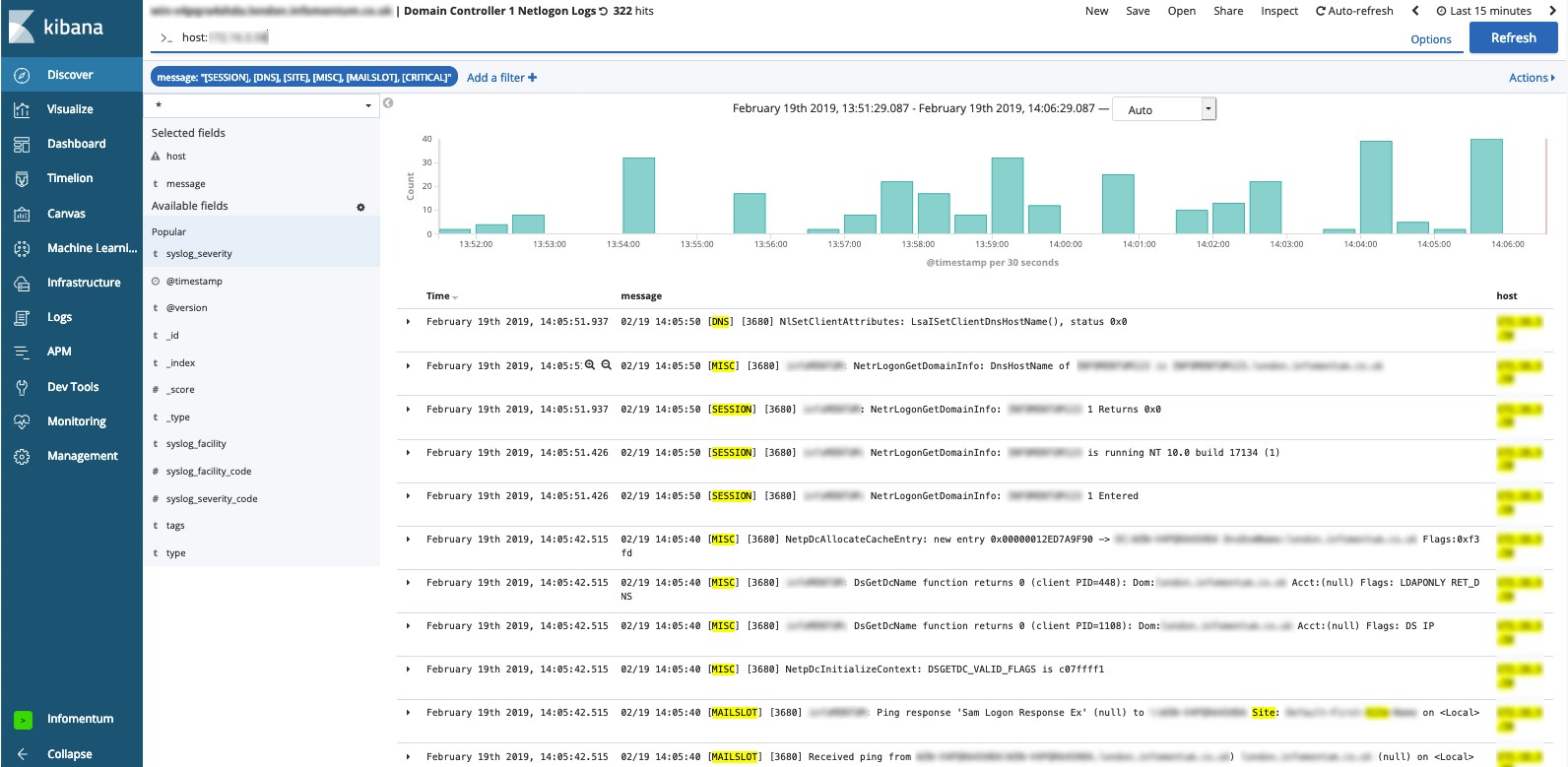1568x767 pixels.
Task: Toggle Auto-refresh setting
Action: click(1354, 11)
